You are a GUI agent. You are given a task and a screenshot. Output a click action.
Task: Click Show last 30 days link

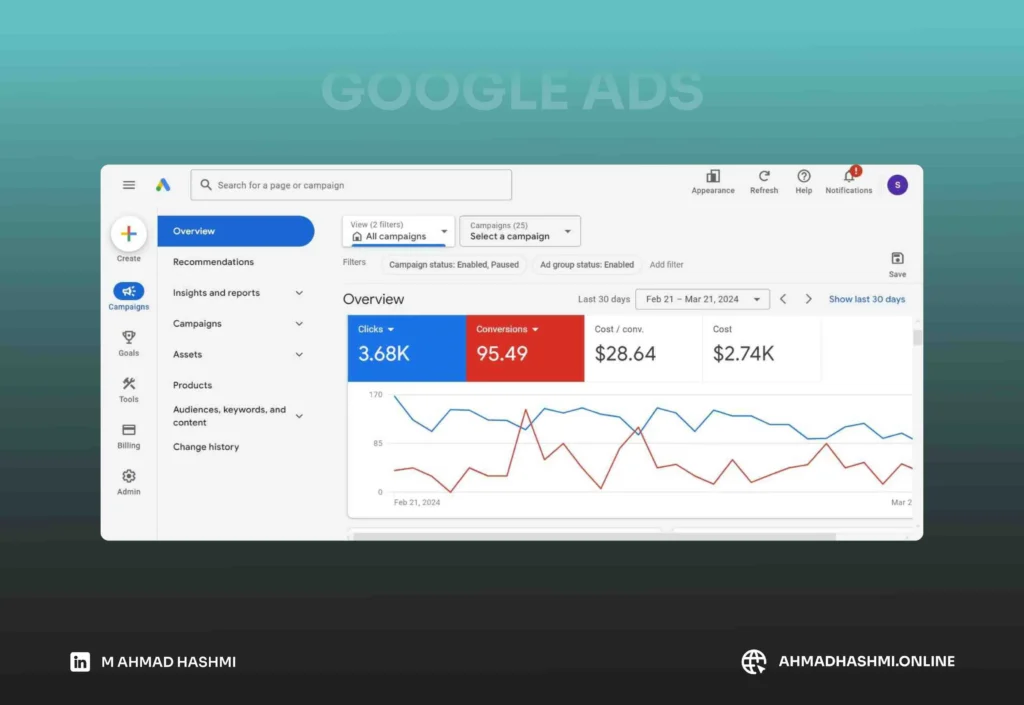point(866,299)
